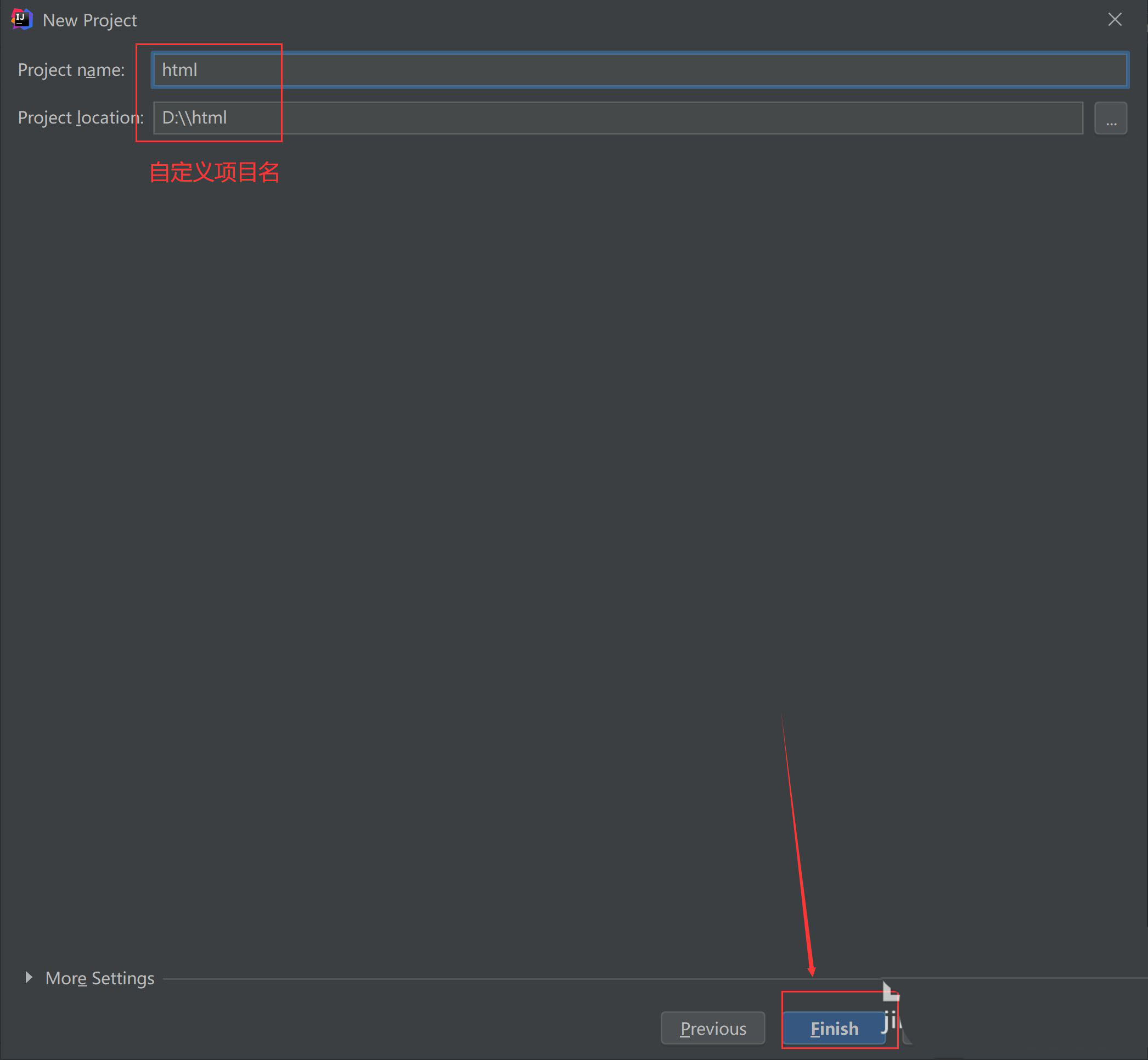Click the IntelliJ IDEA logo in title bar
This screenshot has width=1148, height=1060.
coord(22,20)
